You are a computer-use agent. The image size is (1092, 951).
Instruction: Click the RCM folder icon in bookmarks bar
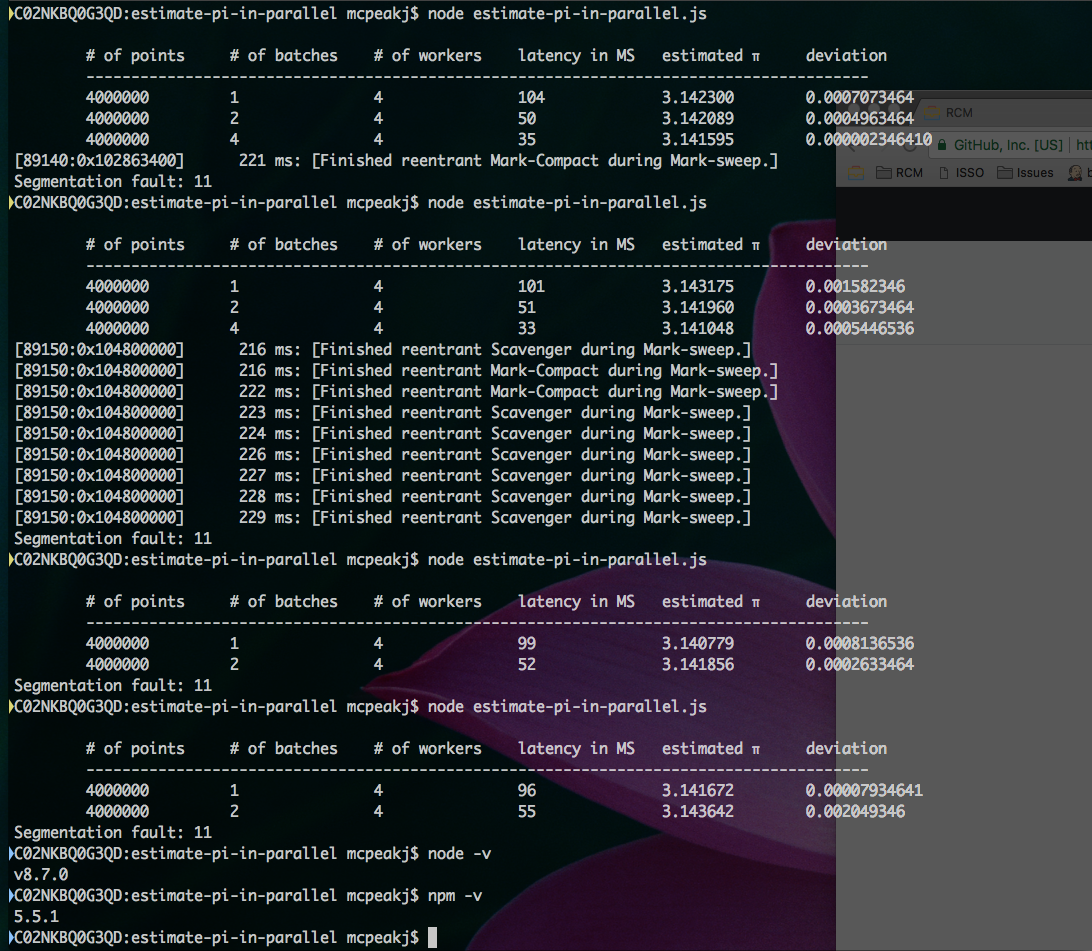[884, 173]
